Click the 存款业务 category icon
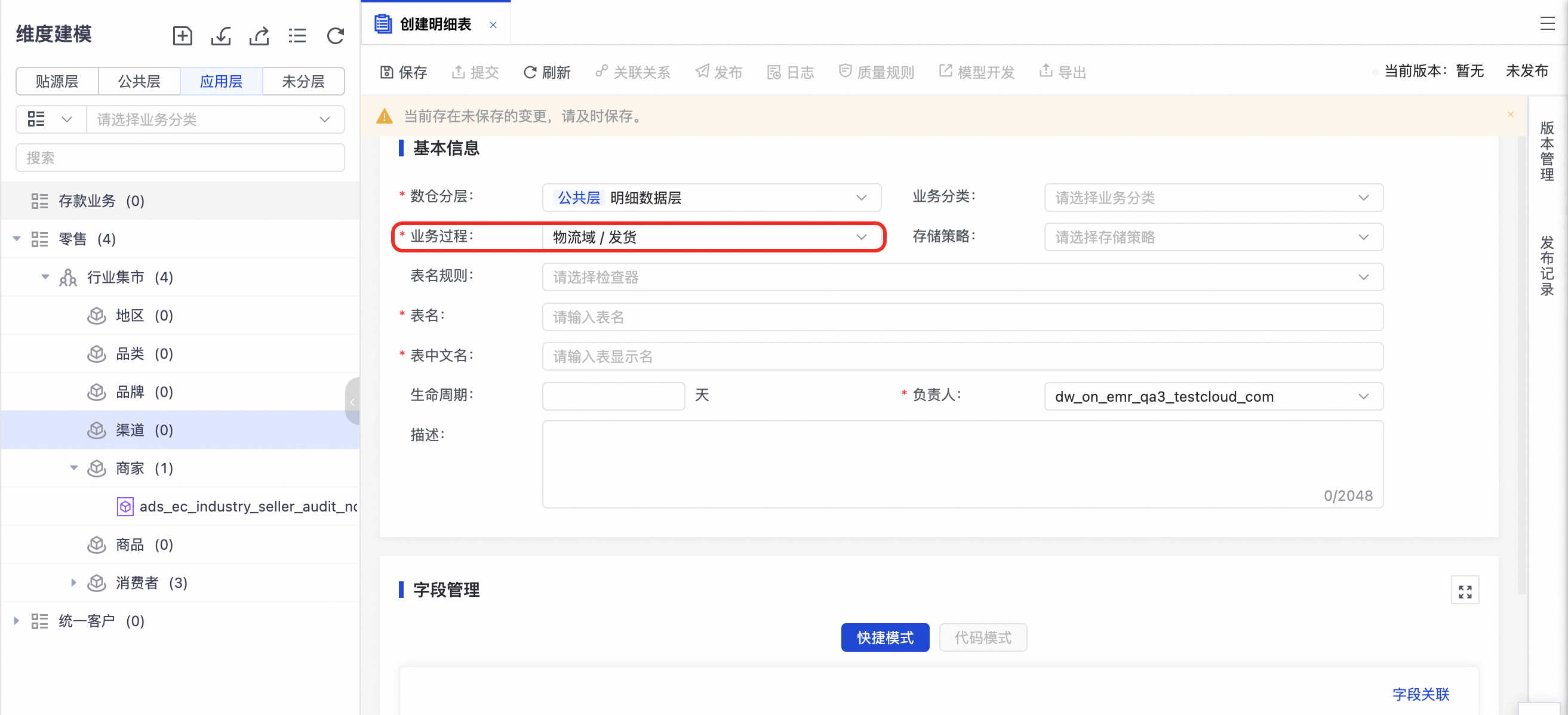The height and width of the screenshot is (715, 1568). click(39, 201)
